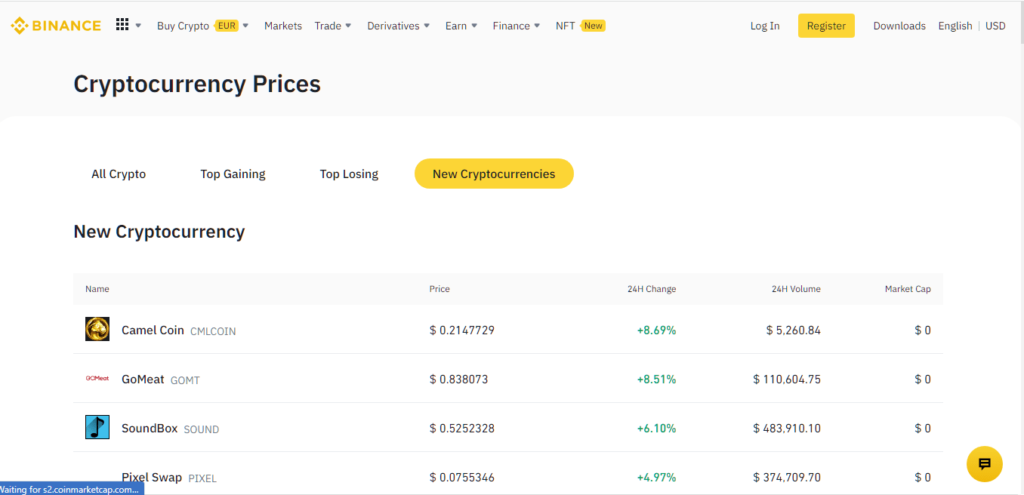Click the Name column header
Image resolution: width=1024 pixels, height=495 pixels.
click(97, 289)
